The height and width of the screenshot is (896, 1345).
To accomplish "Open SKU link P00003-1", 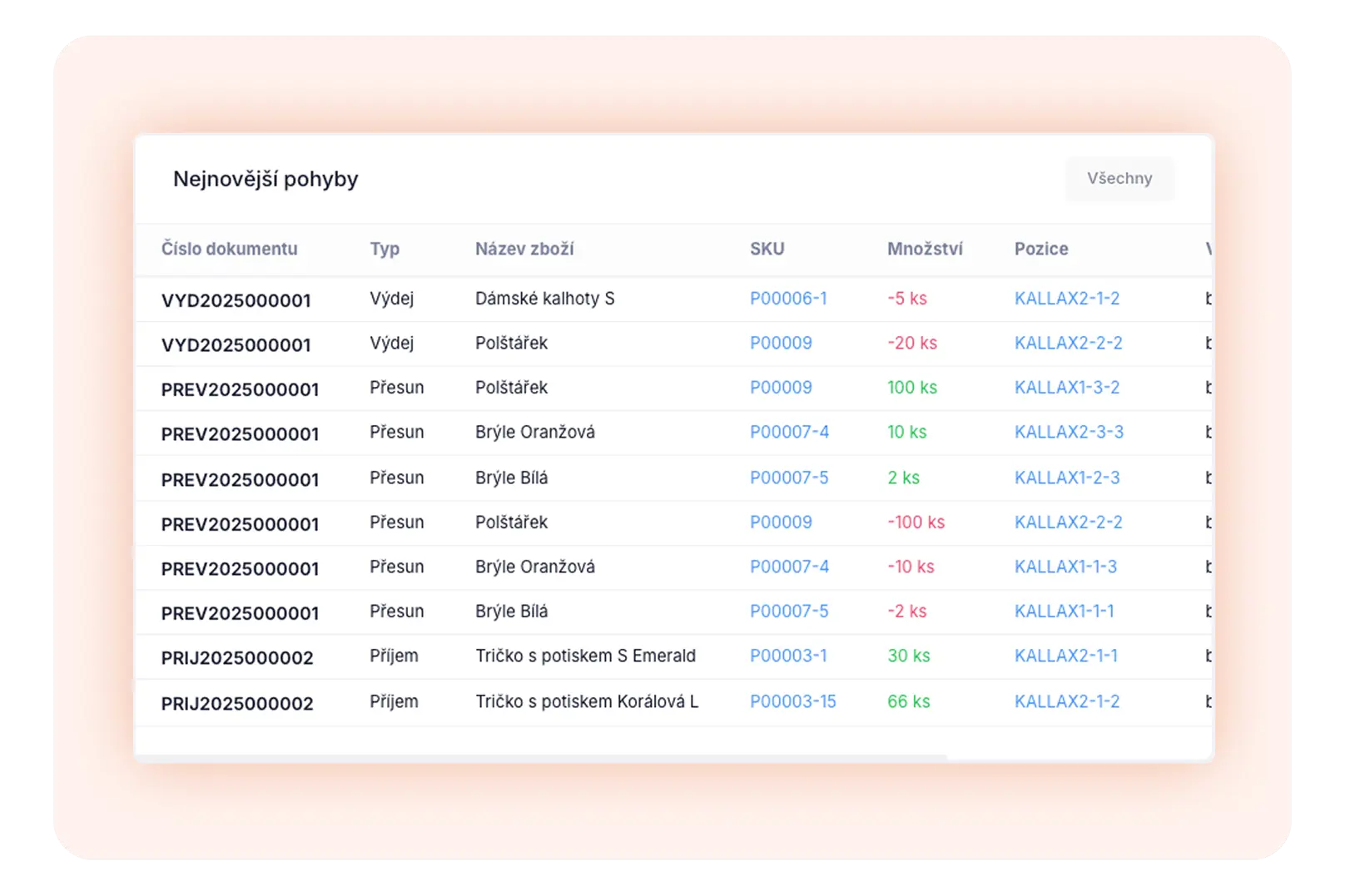I will coord(787,656).
